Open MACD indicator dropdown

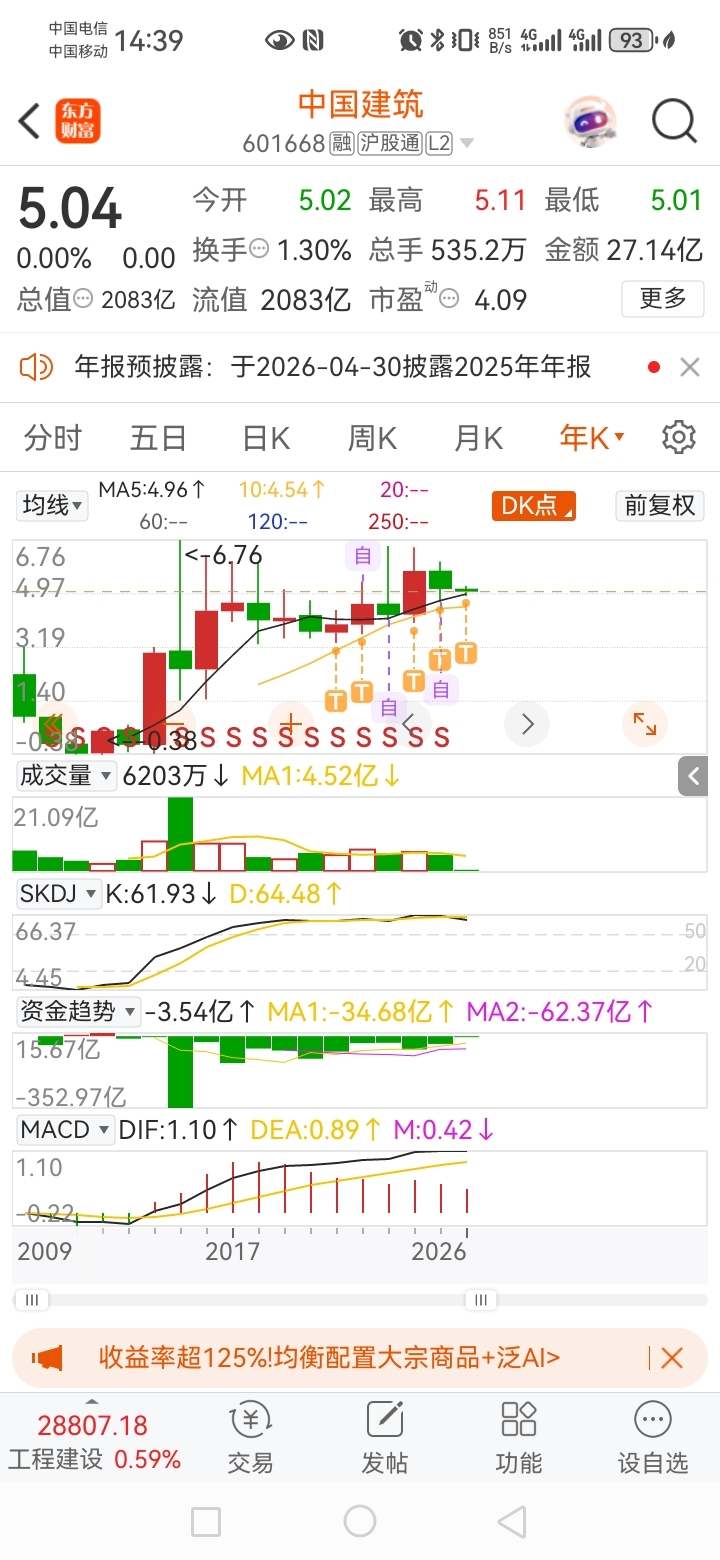point(65,1130)
